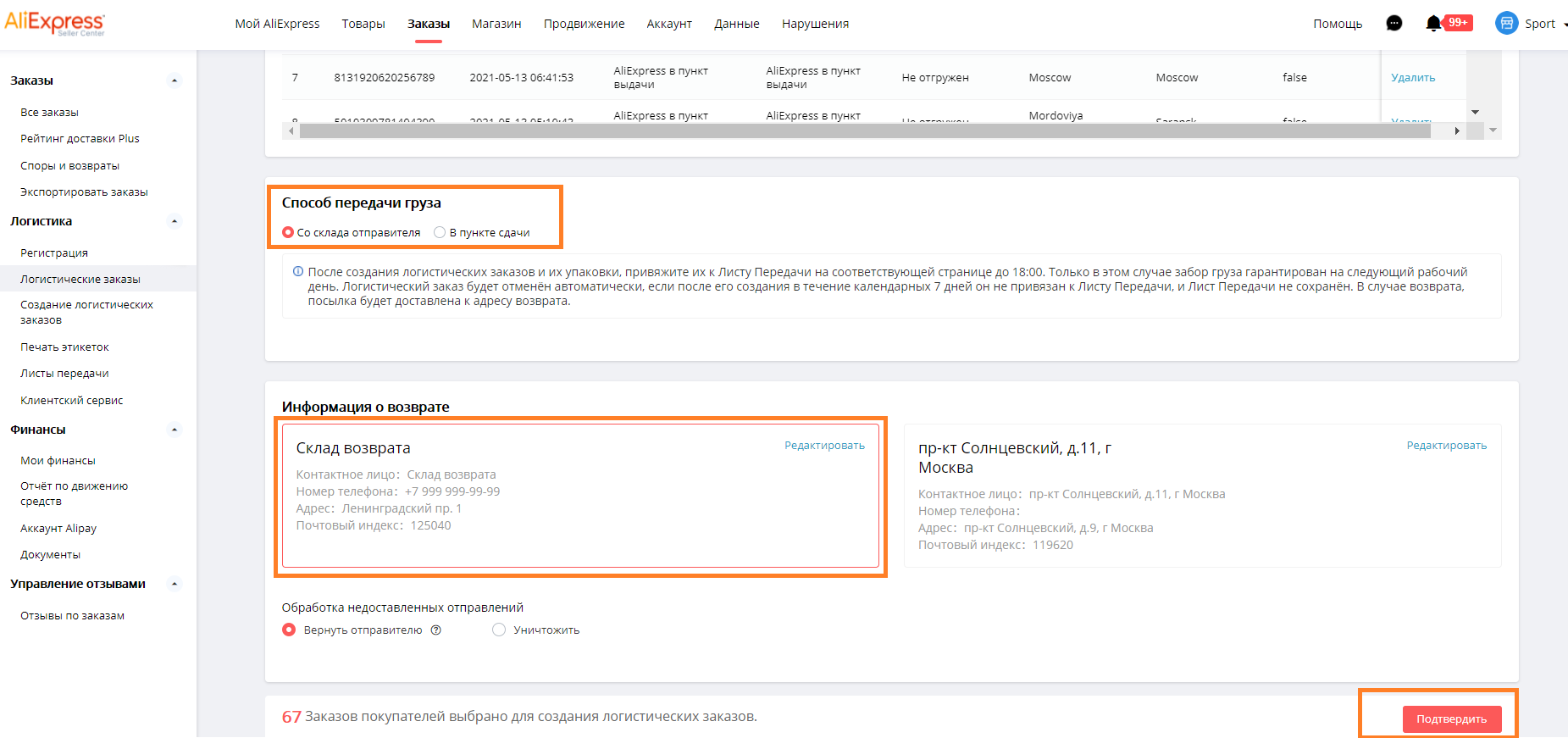Open Создание логистических заказов in sidebar
The image size is (1568, 738).
(x=86, y=313)
